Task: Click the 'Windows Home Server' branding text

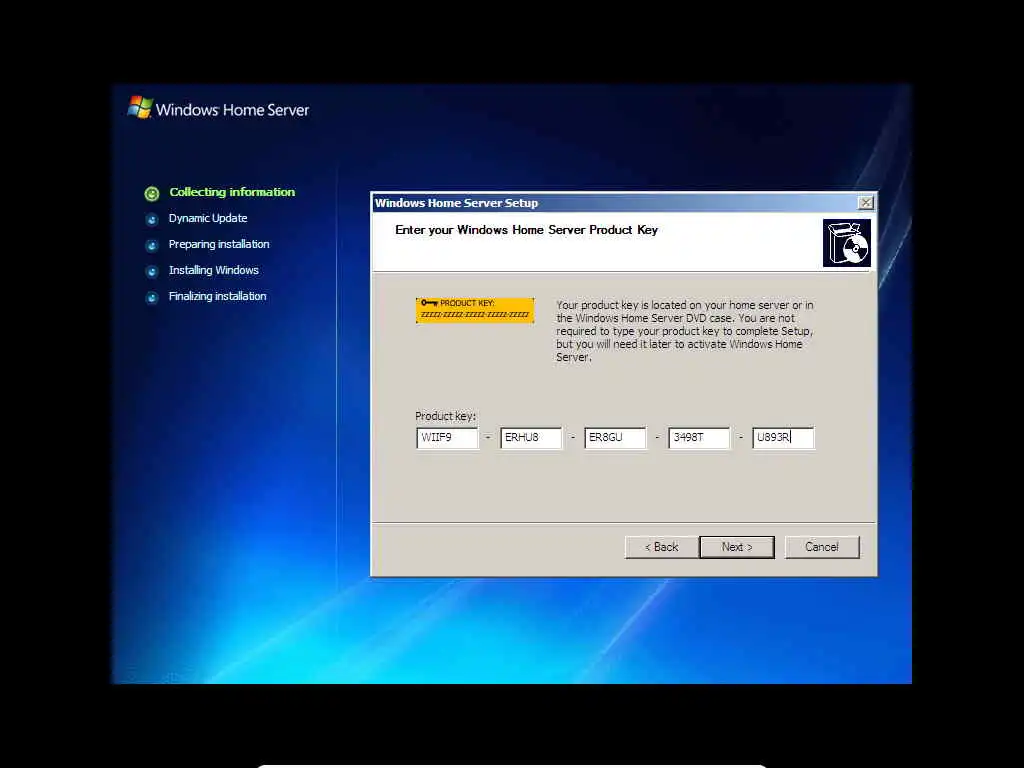Action: [x=232, y=110]
